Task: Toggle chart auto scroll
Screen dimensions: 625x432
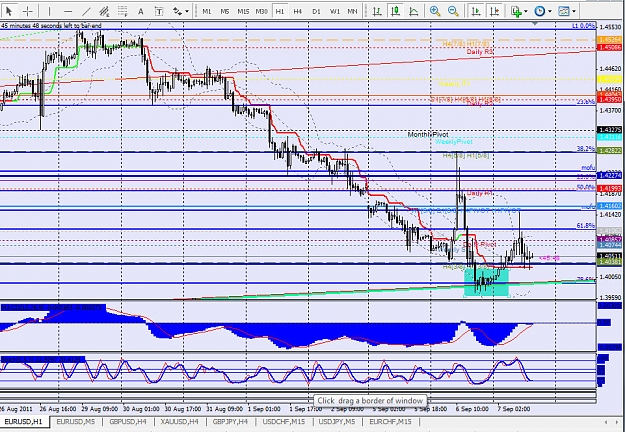Action: tap(476, 11)
